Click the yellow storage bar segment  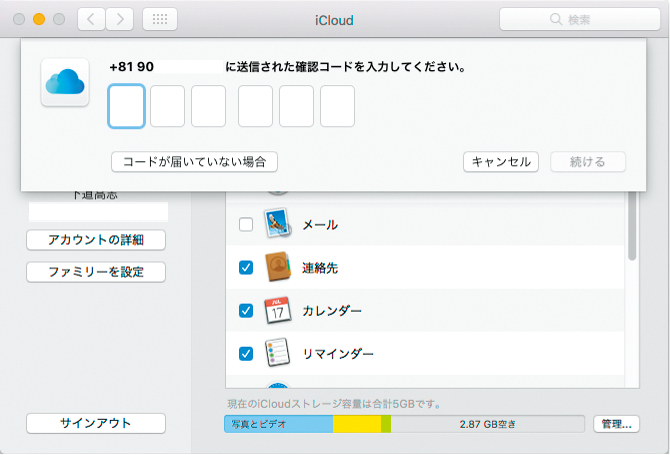coord(357,424)
